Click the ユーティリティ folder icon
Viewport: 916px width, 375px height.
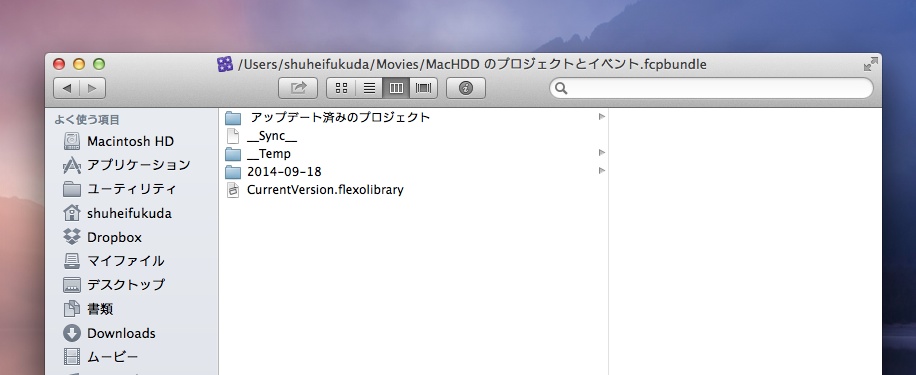click(72, 189)
